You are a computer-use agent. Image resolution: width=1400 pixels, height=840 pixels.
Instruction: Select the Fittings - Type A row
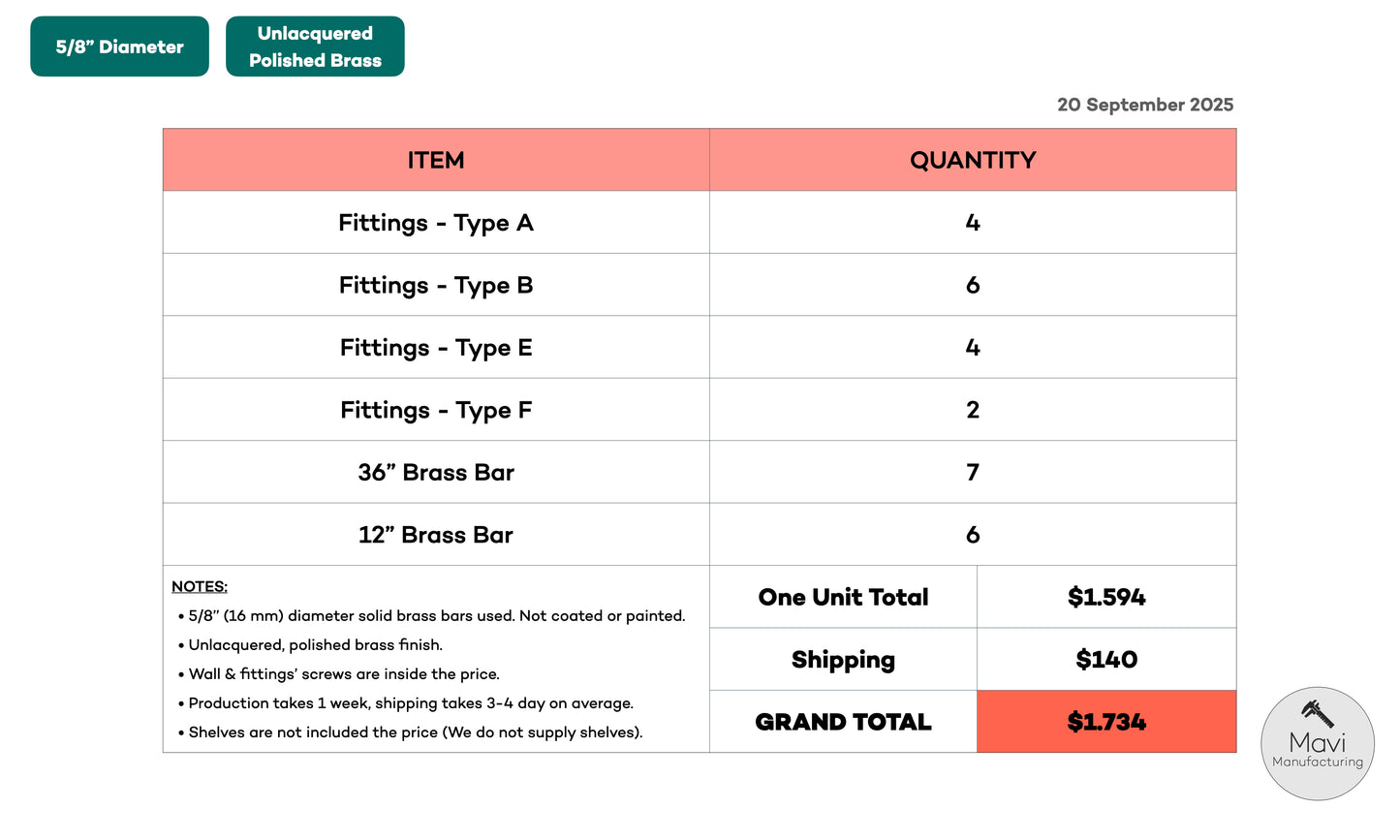click(436, 223)
